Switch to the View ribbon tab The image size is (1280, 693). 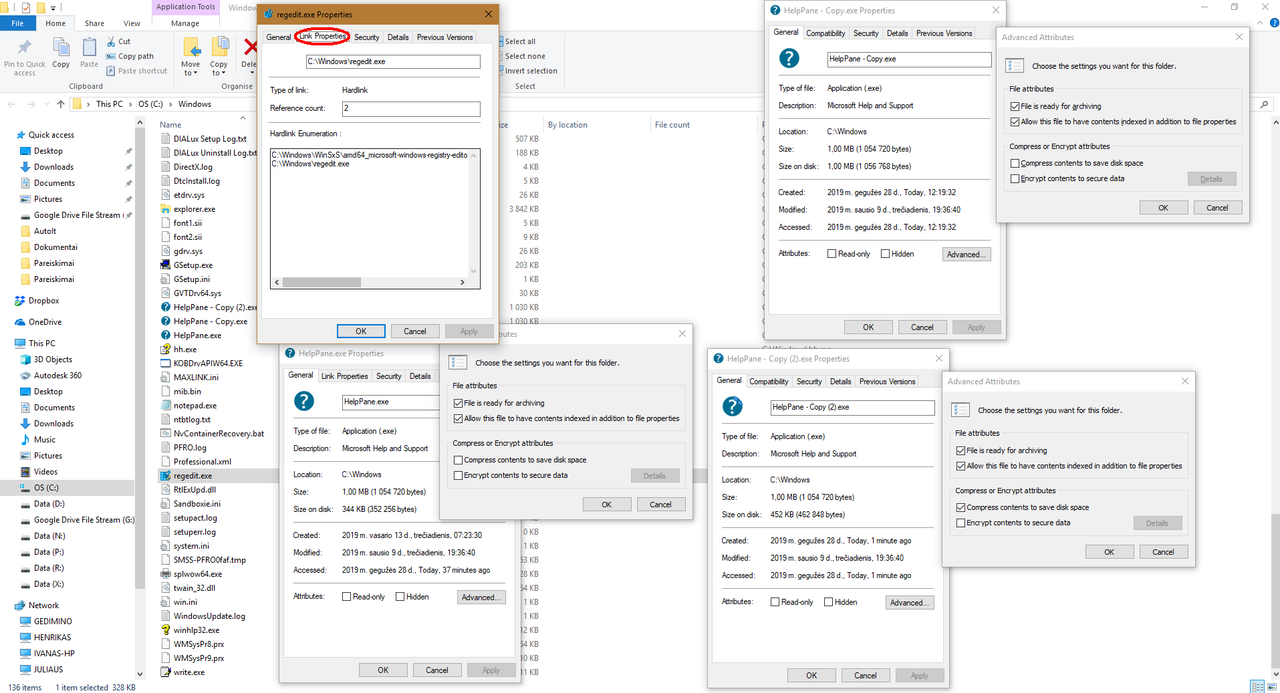132,23
